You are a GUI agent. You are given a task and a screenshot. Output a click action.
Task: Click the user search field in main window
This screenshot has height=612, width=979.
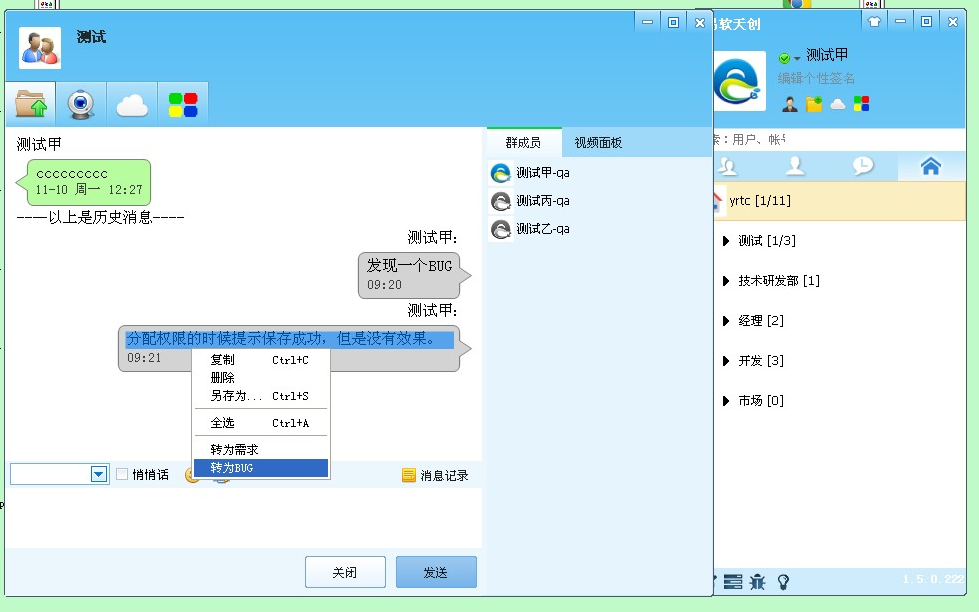tap(840, 139)
